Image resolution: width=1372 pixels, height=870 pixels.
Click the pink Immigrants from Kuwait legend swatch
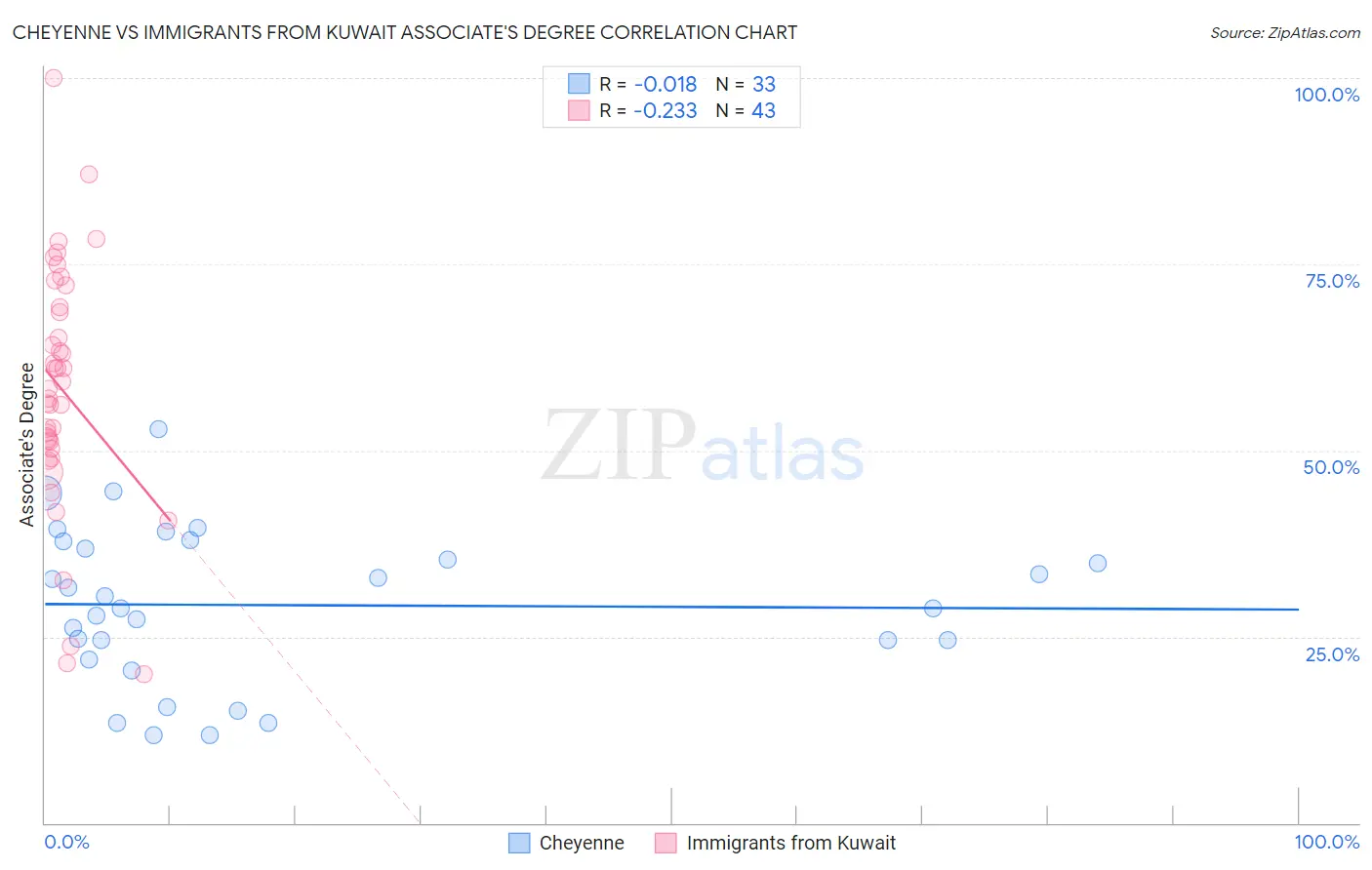tap(666, 843)
